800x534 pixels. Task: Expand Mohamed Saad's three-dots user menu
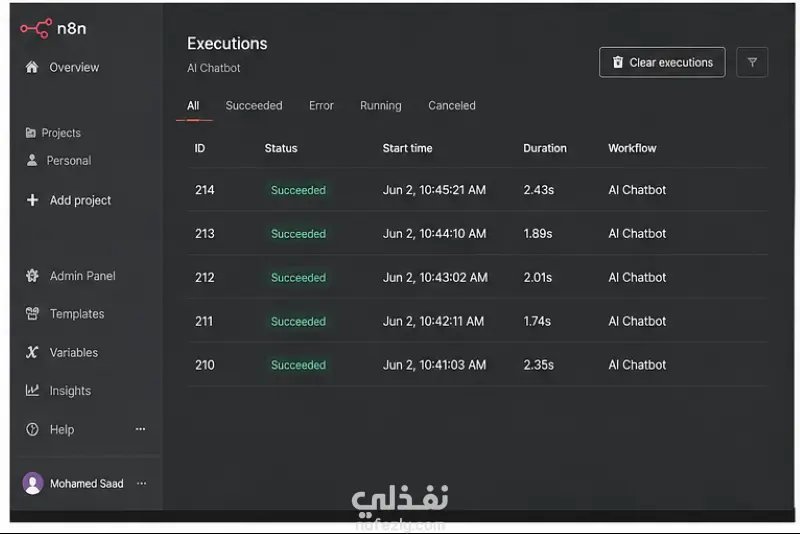(142, 483)
